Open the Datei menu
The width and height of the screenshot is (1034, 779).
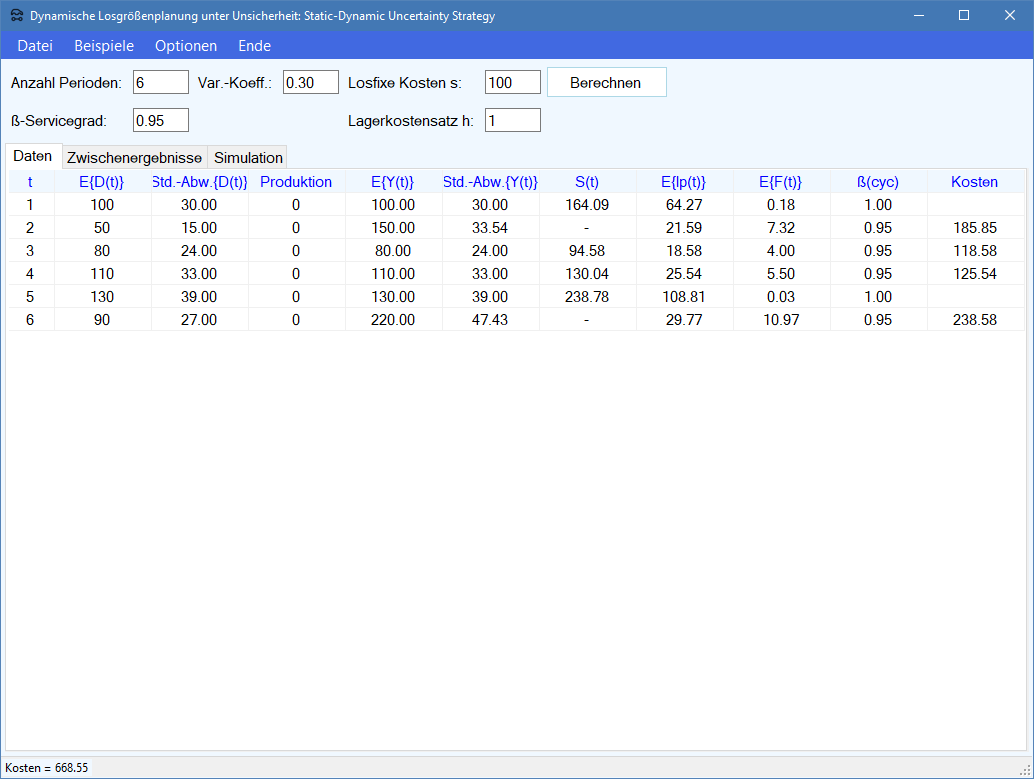35,46
